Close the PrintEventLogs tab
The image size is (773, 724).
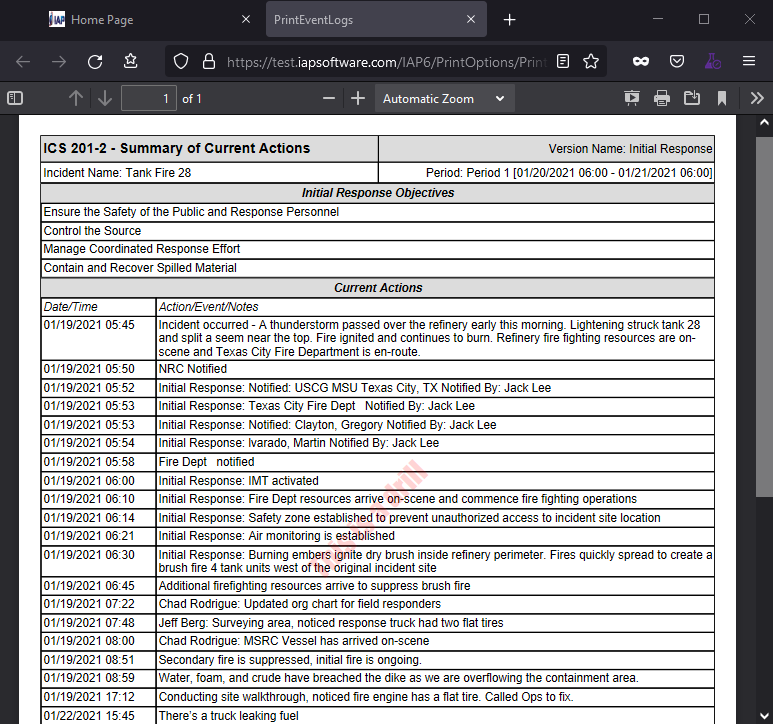tap(471, 19)
